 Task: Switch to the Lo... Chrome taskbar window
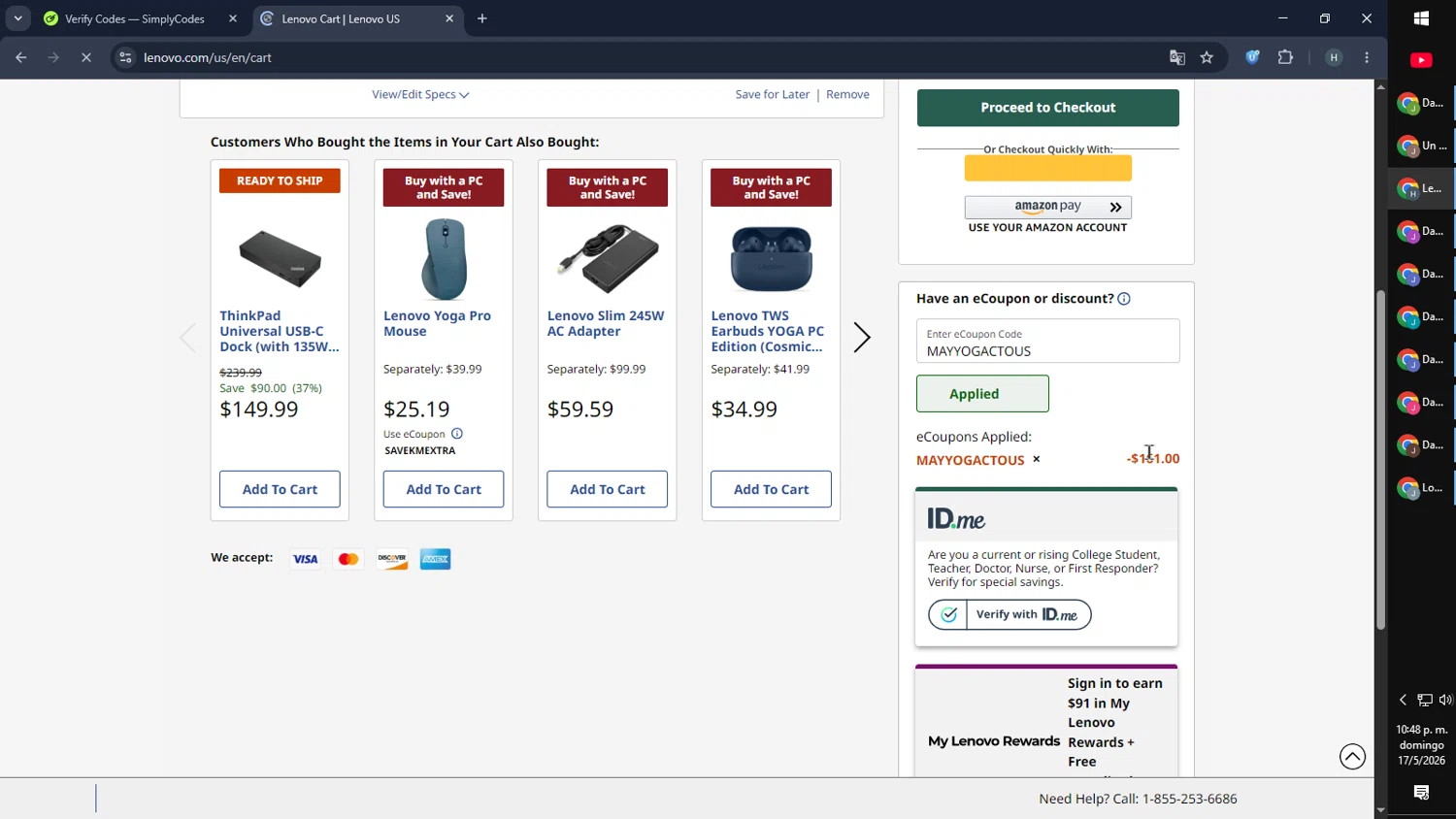click(1422, 487)
